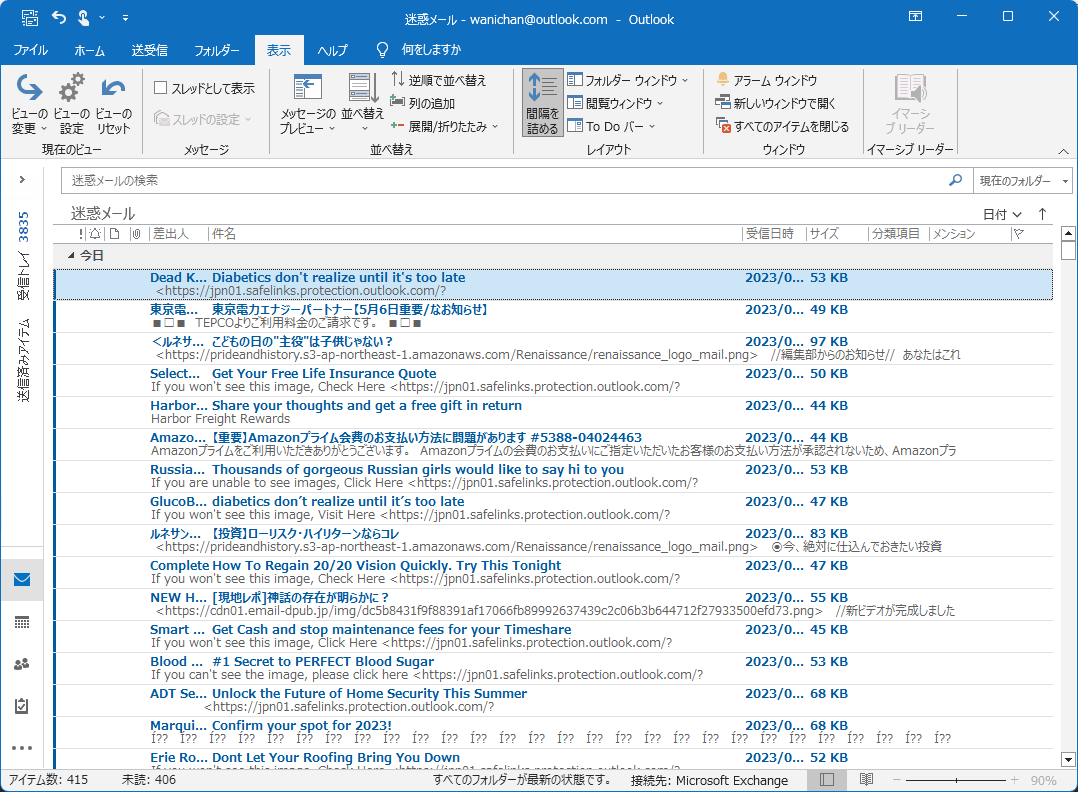Screen dimensions: 1078x792
Task: Expand the folder pane chevron
Action: coord(22,179)
